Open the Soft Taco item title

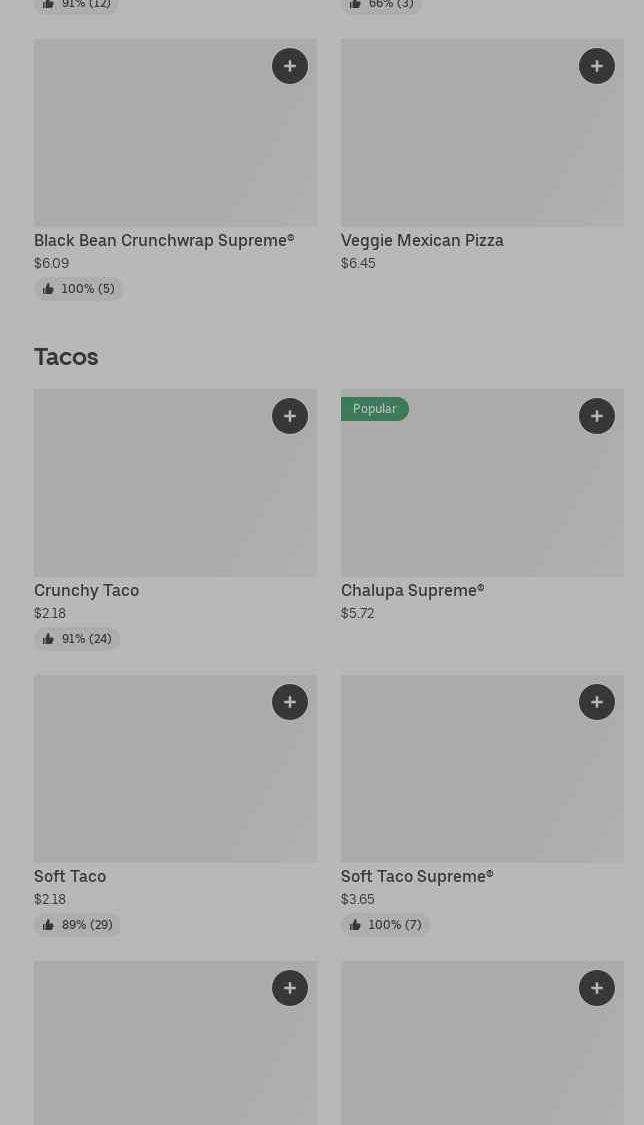point(70,876)
